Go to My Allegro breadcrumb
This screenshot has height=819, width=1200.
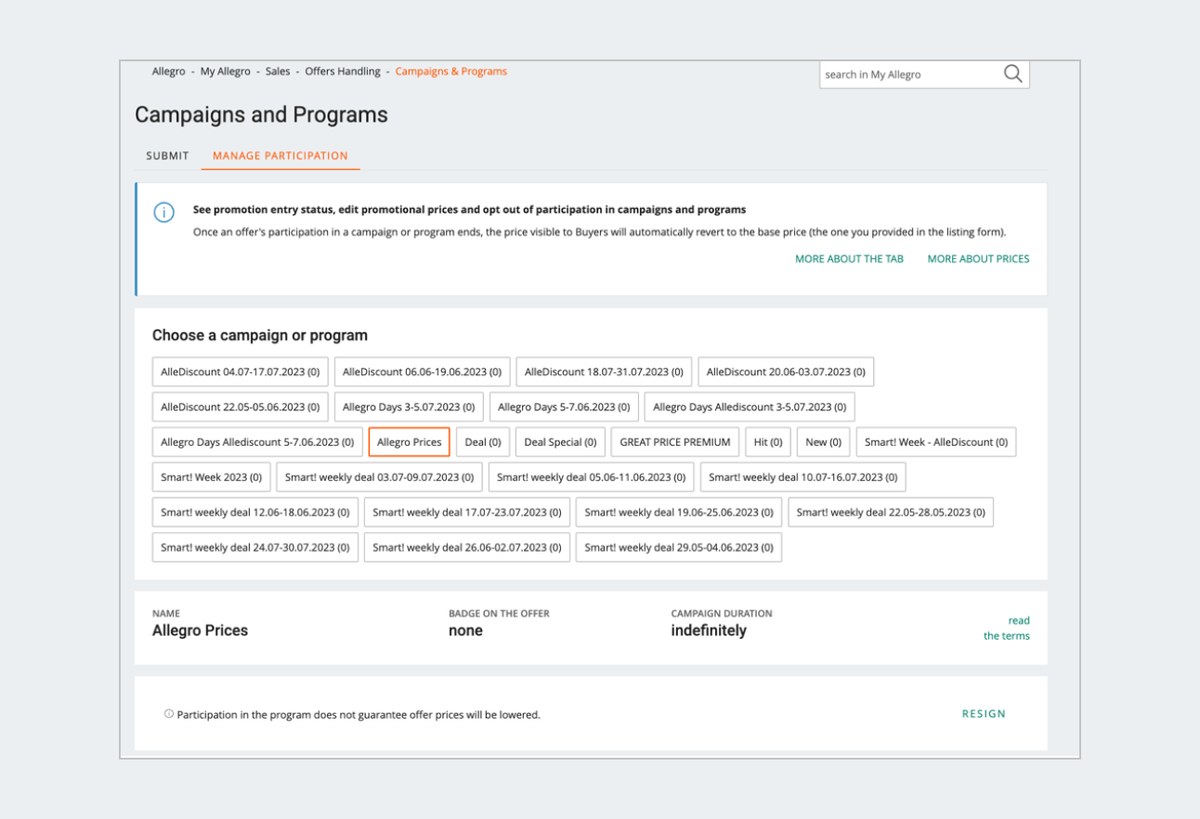[x=226, y=72]
